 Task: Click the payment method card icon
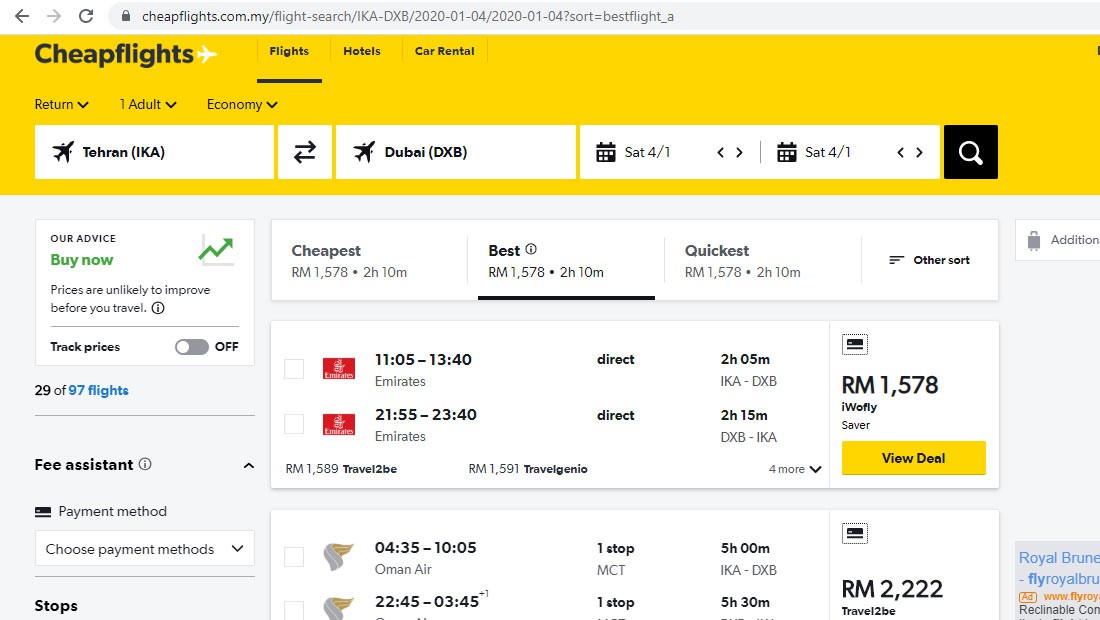[x=44, y=511]
